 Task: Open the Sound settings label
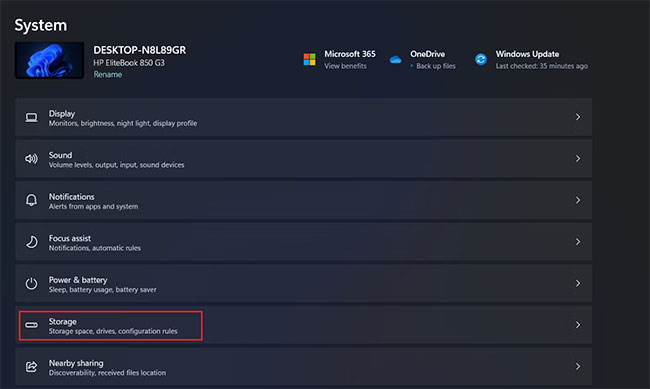click(x=61, y=155)
